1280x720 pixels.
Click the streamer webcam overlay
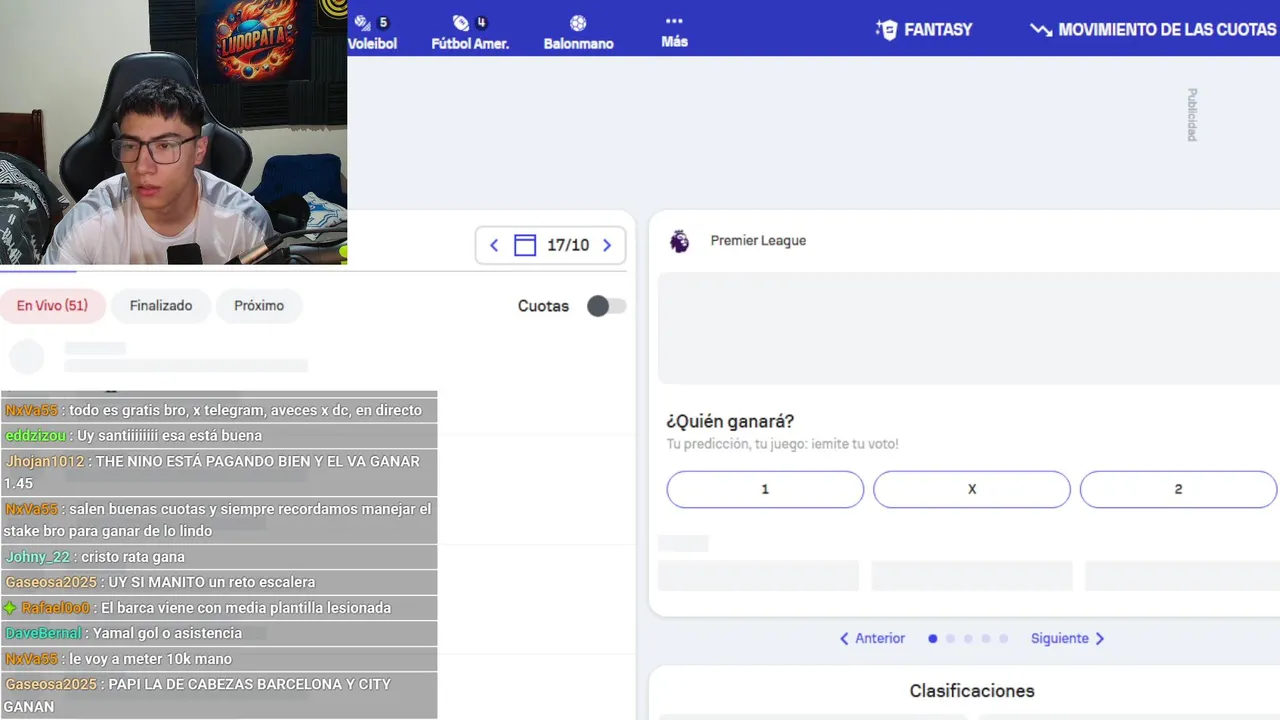[x=173, y=132]
